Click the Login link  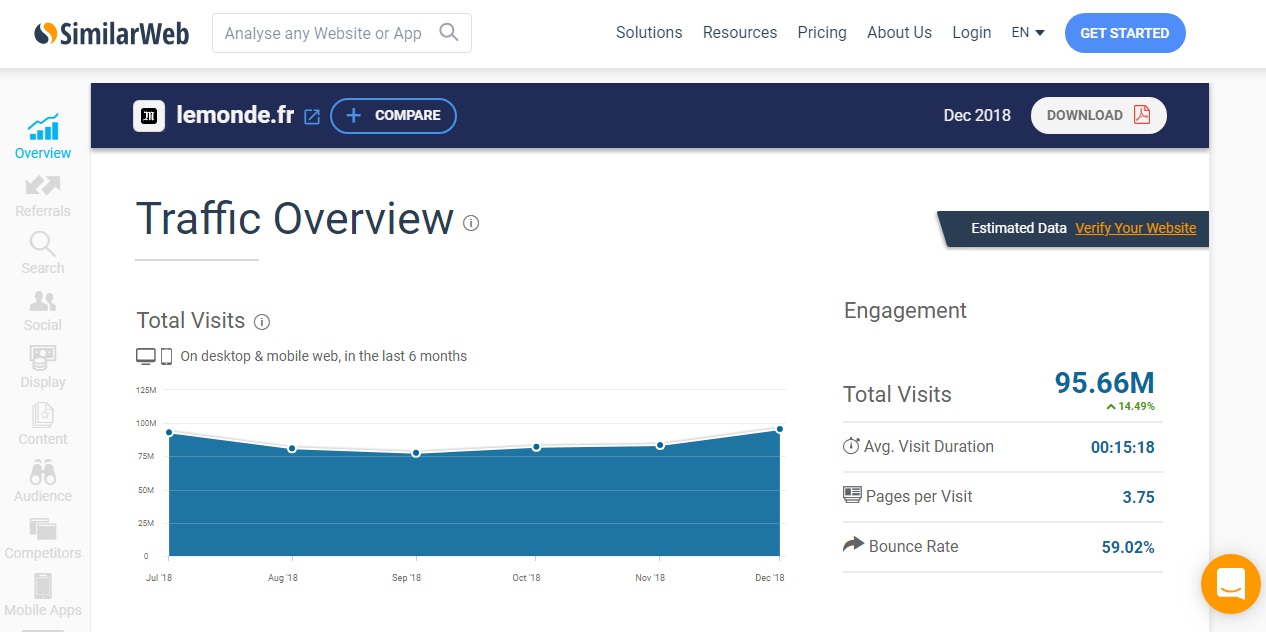[x=971, y=33]
